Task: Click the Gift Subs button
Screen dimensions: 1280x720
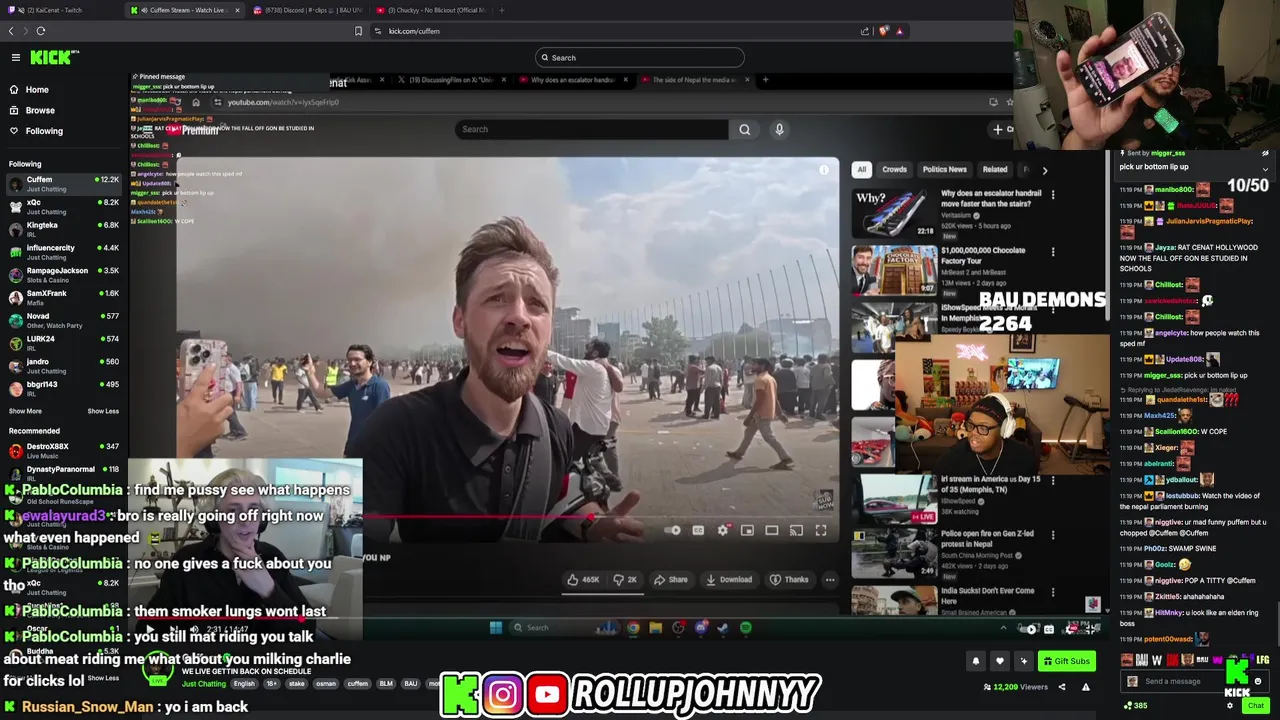Action: point(1066,661)
